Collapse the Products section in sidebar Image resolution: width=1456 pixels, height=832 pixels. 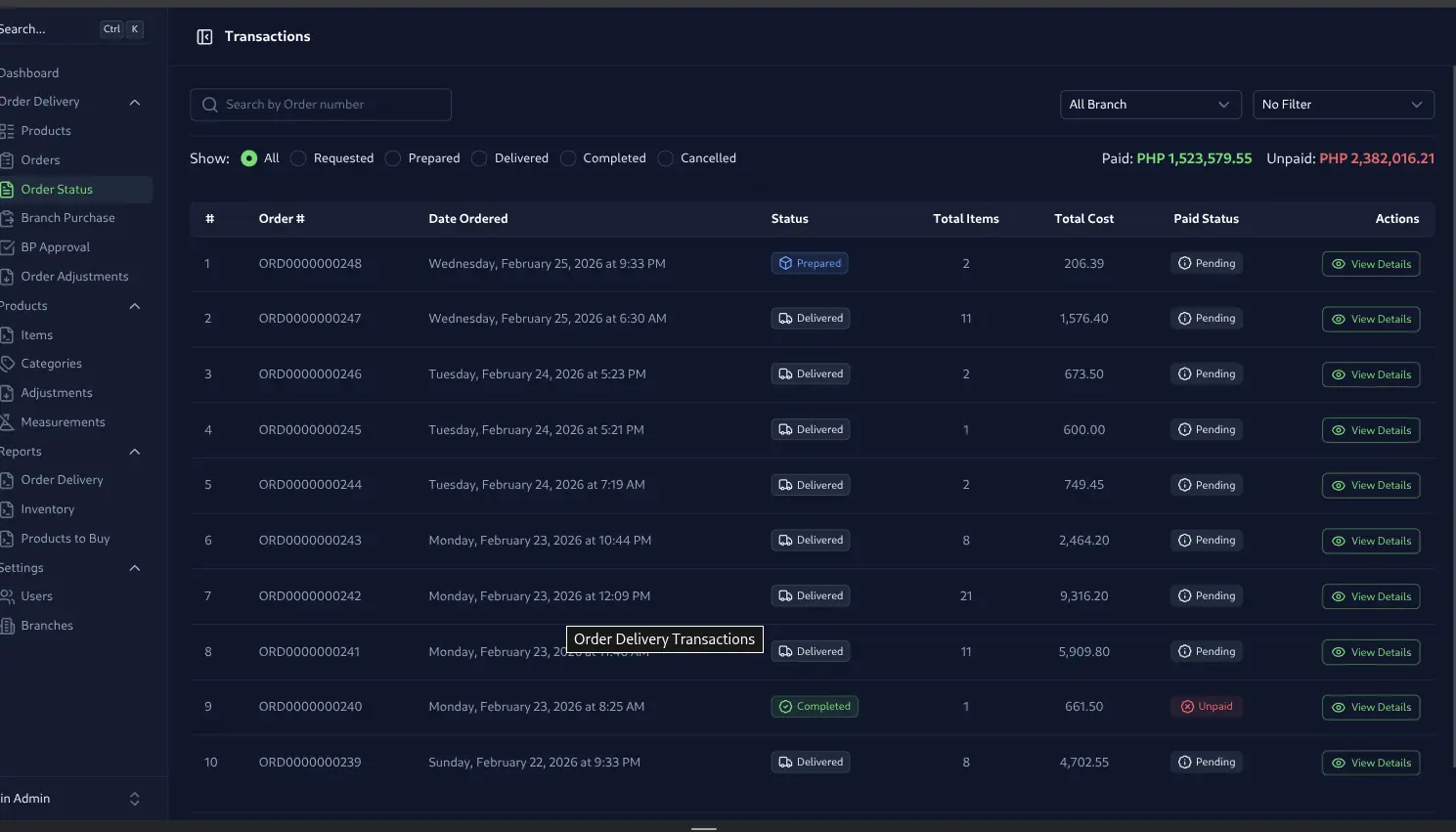[134, 305]
